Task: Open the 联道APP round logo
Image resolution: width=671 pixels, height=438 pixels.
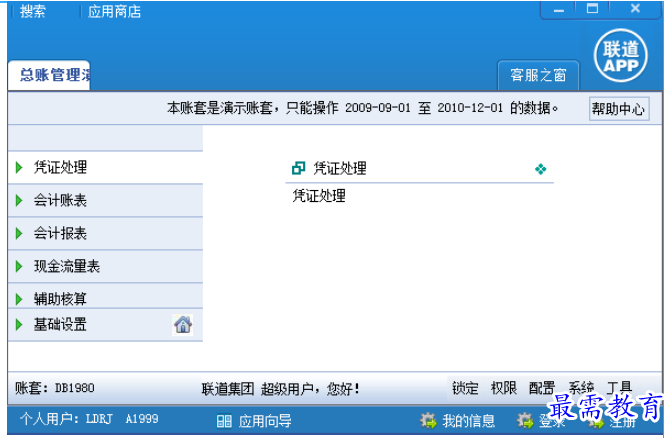Action: pos(621,56)
